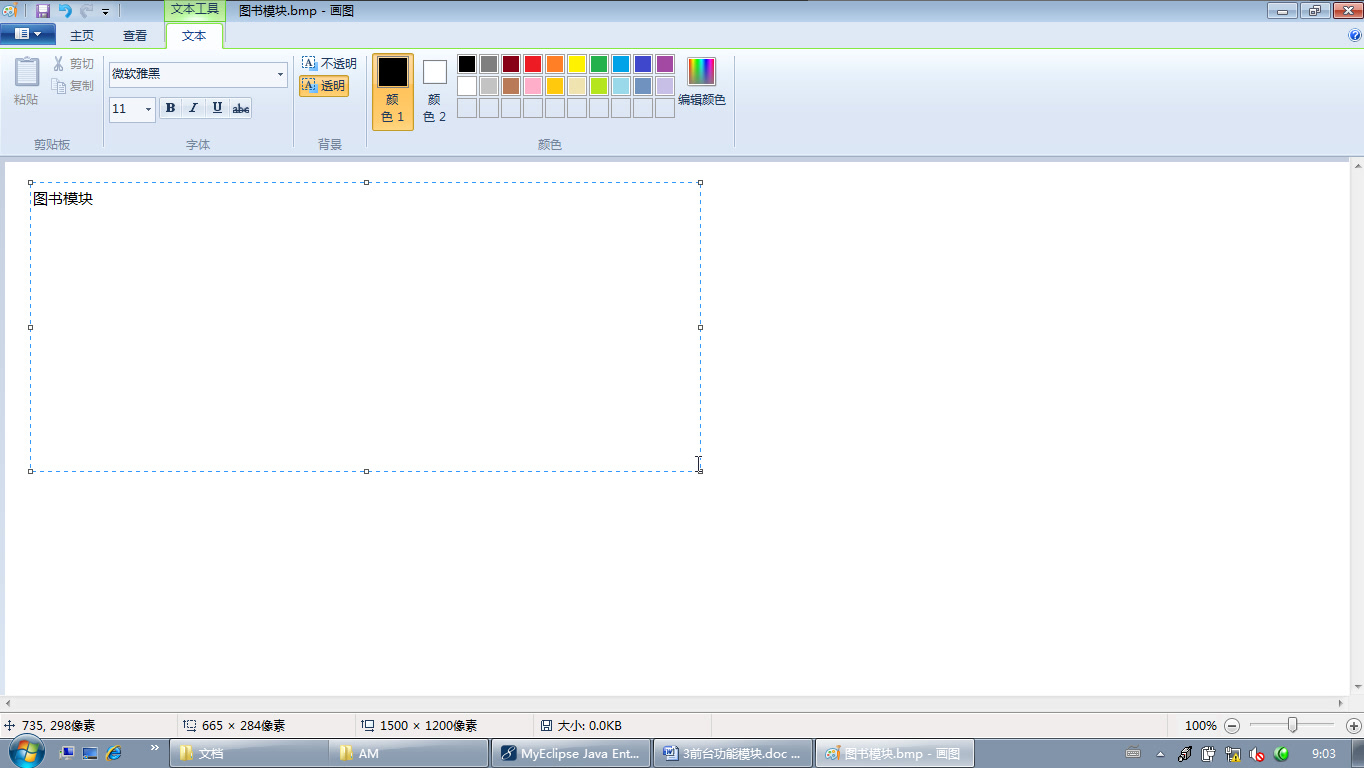Viewport: 1364px width, 768px height.
Task: Open the AM taskbar folder window
Action: 410,754
